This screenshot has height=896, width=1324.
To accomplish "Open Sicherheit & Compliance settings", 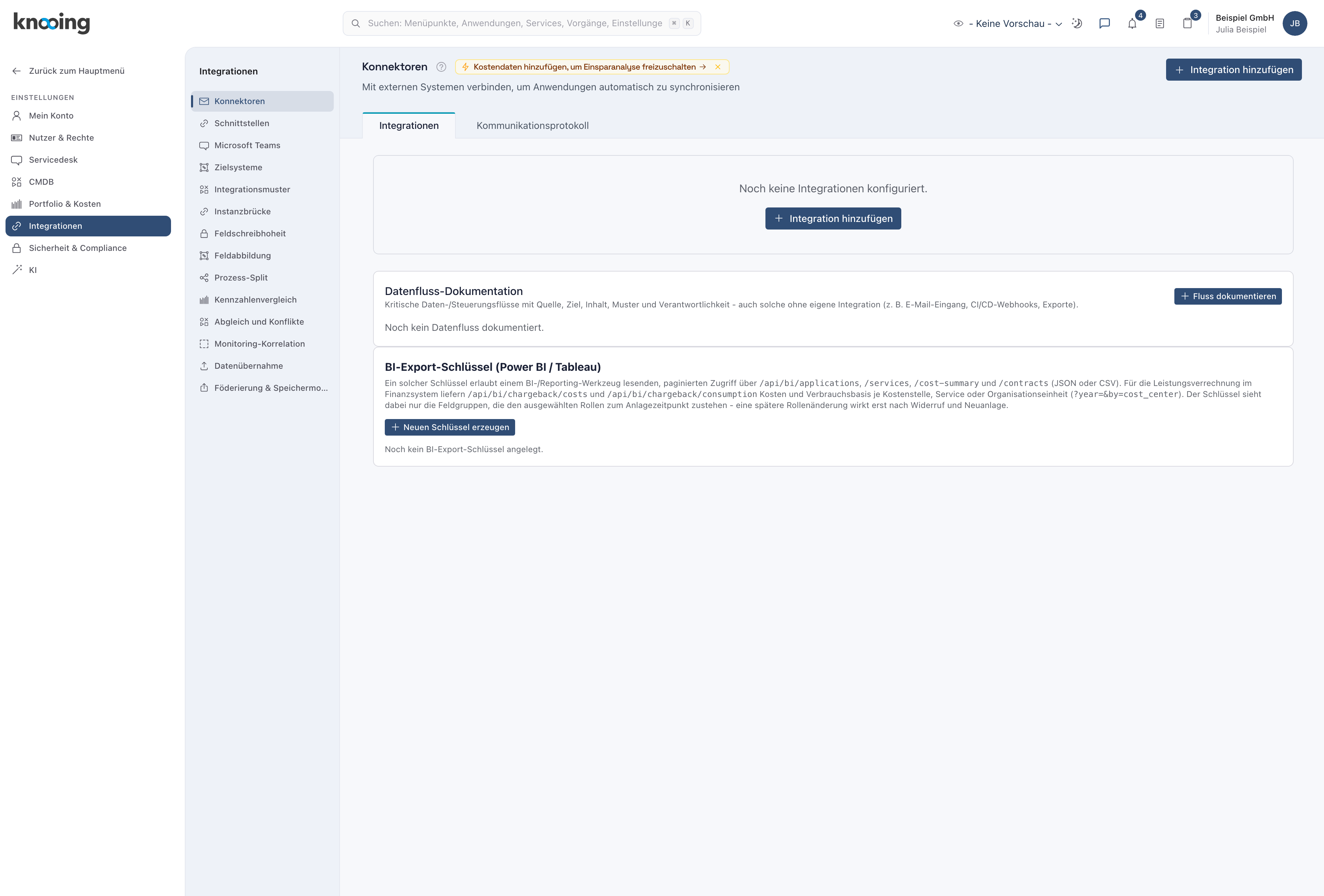I will [88, 248].
